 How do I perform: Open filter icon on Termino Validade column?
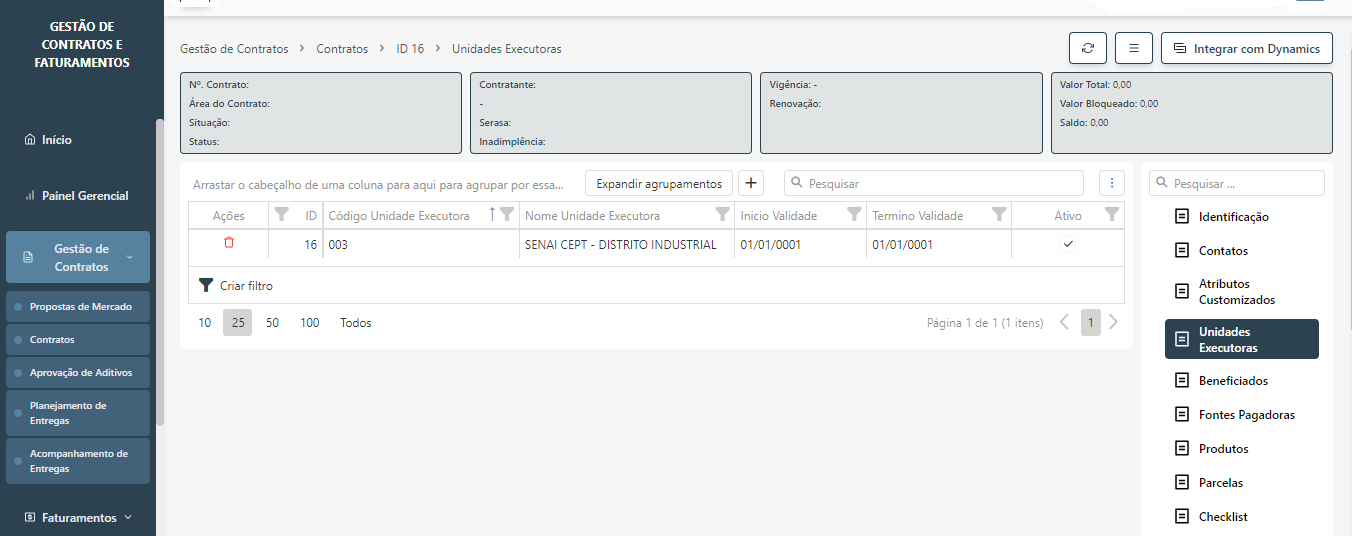pyautogui.click(x=998, y=215)
